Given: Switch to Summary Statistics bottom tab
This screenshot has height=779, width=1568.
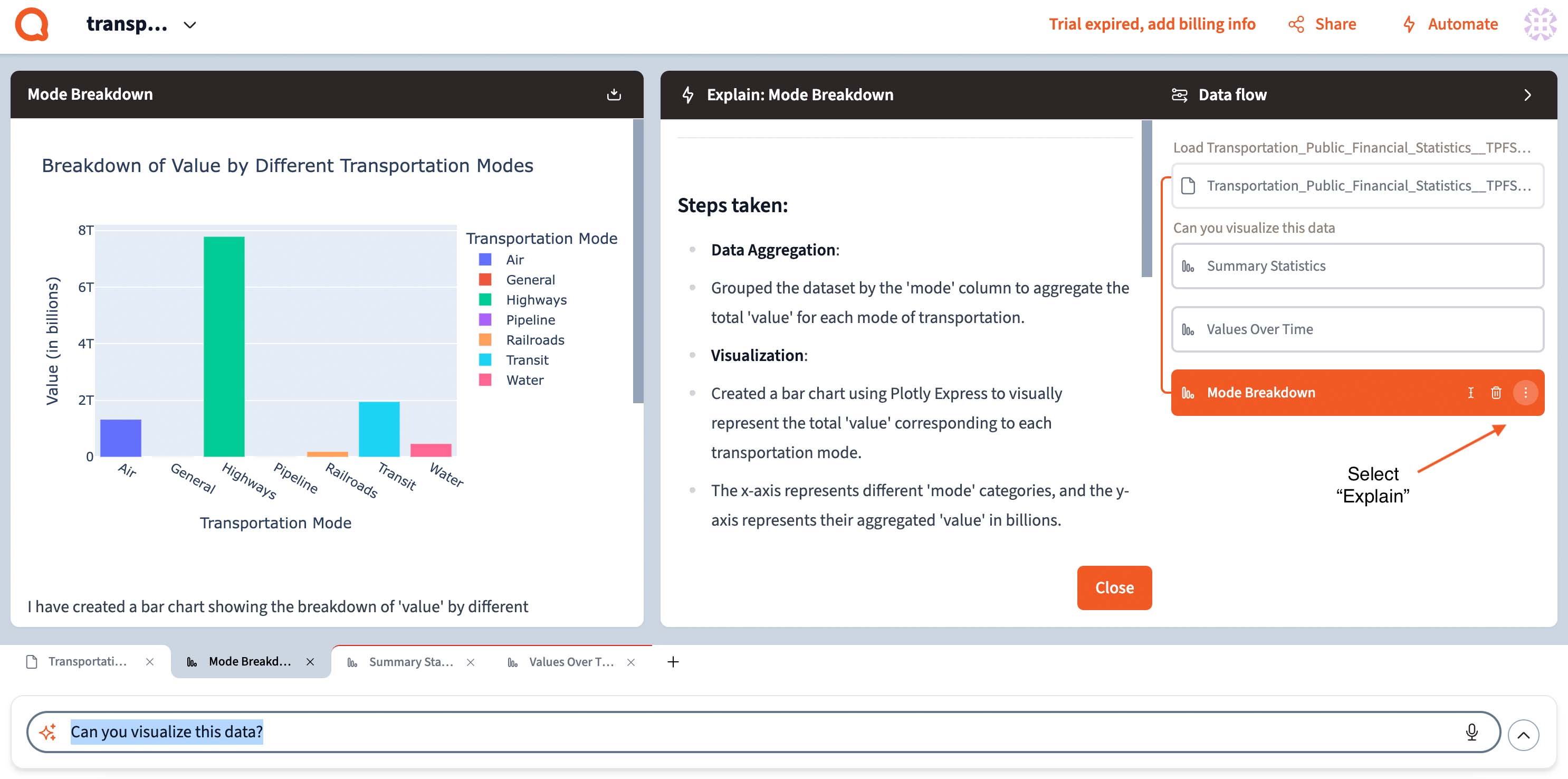Looking at the screenshot, I should 410,662.
